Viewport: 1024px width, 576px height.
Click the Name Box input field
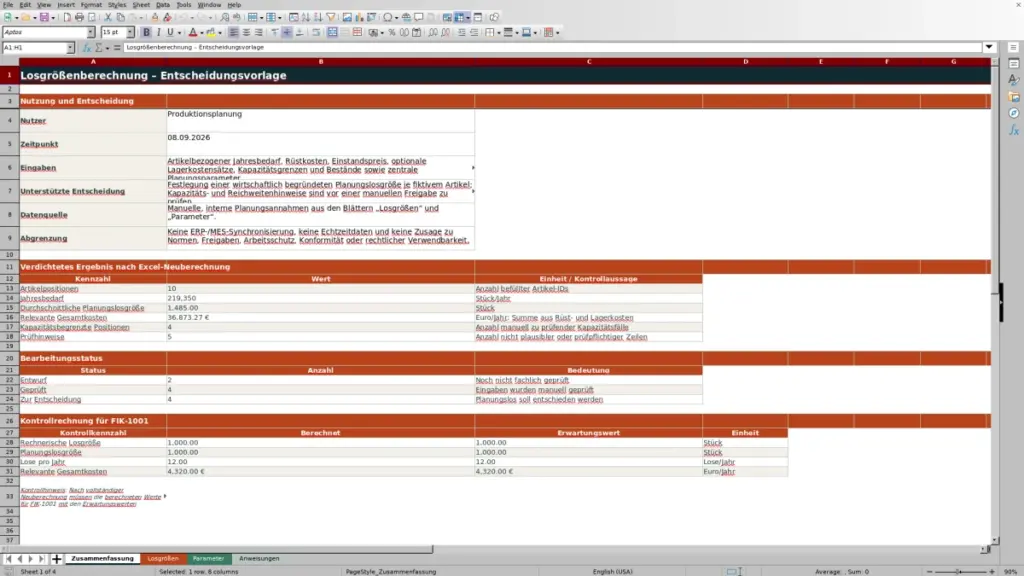[34, 48]
